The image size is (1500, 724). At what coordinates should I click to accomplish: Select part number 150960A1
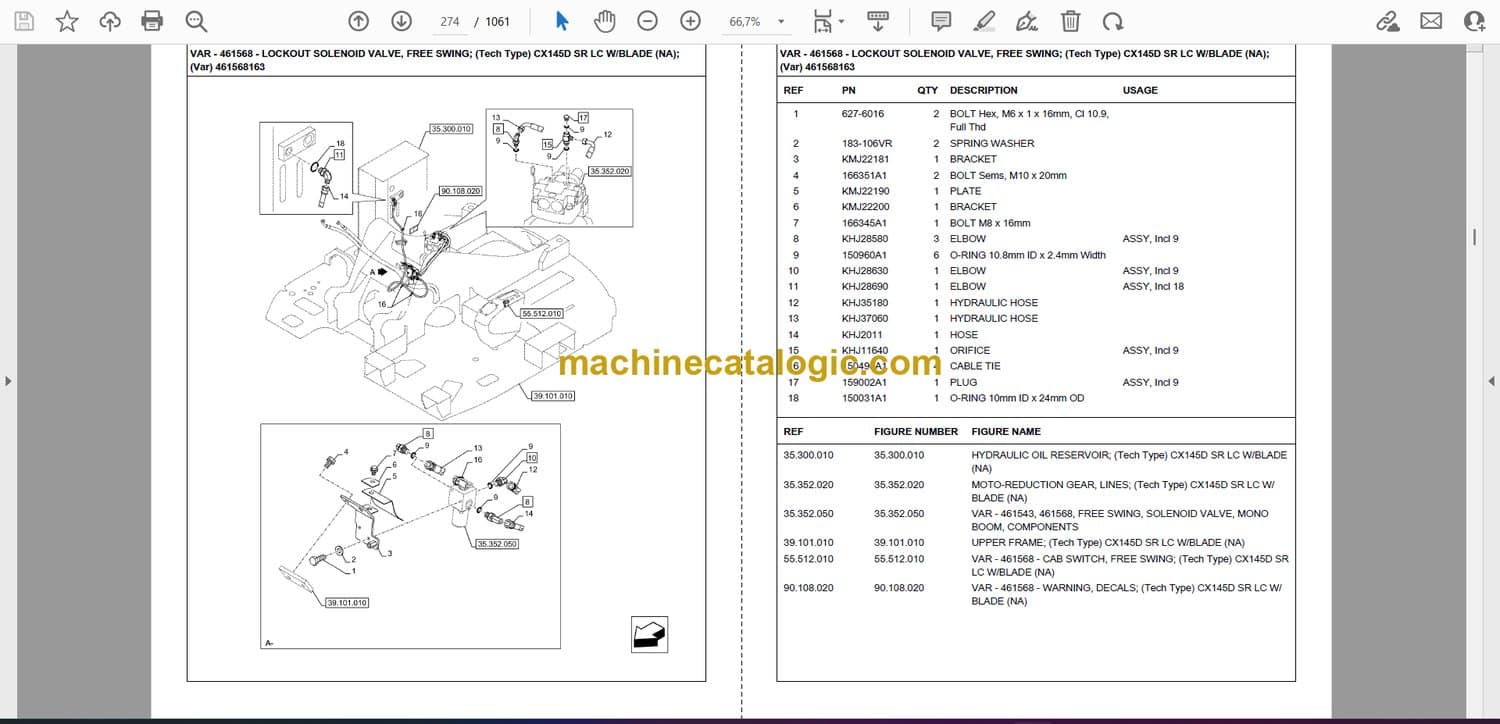pyautogui.click(x=864, y=255)
